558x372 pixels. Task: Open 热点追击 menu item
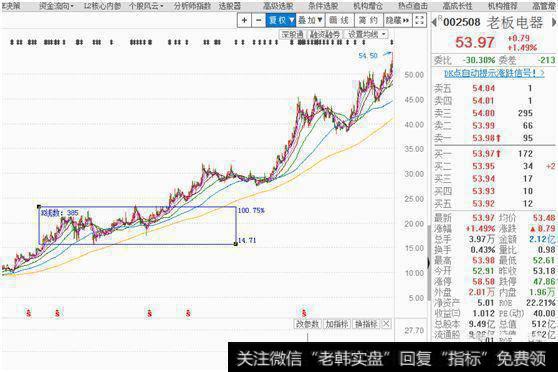tap(413, 6)
